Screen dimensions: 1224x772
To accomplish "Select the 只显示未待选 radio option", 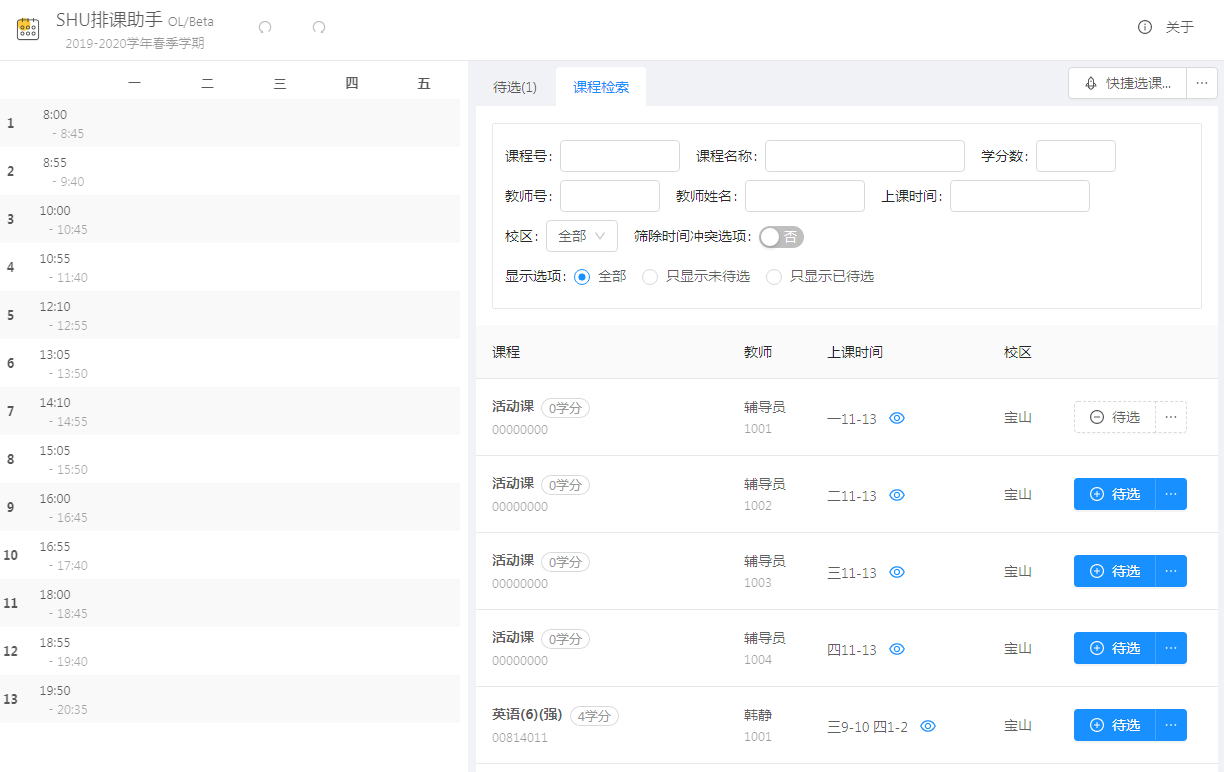I will 650,277.
